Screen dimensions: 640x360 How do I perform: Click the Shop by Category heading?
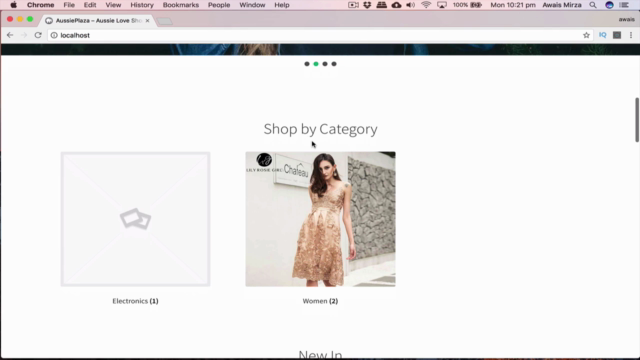pyautogui.click(x=320, y=129)
